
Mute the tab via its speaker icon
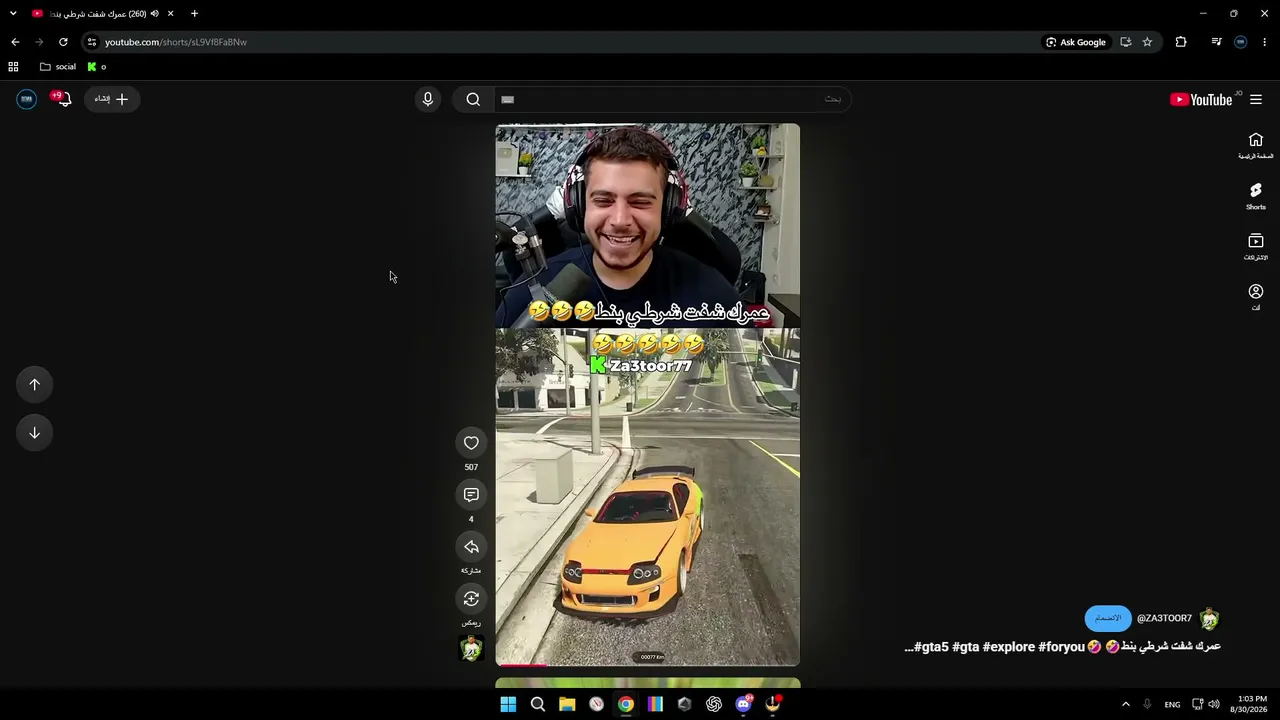[x=155, y=14]
